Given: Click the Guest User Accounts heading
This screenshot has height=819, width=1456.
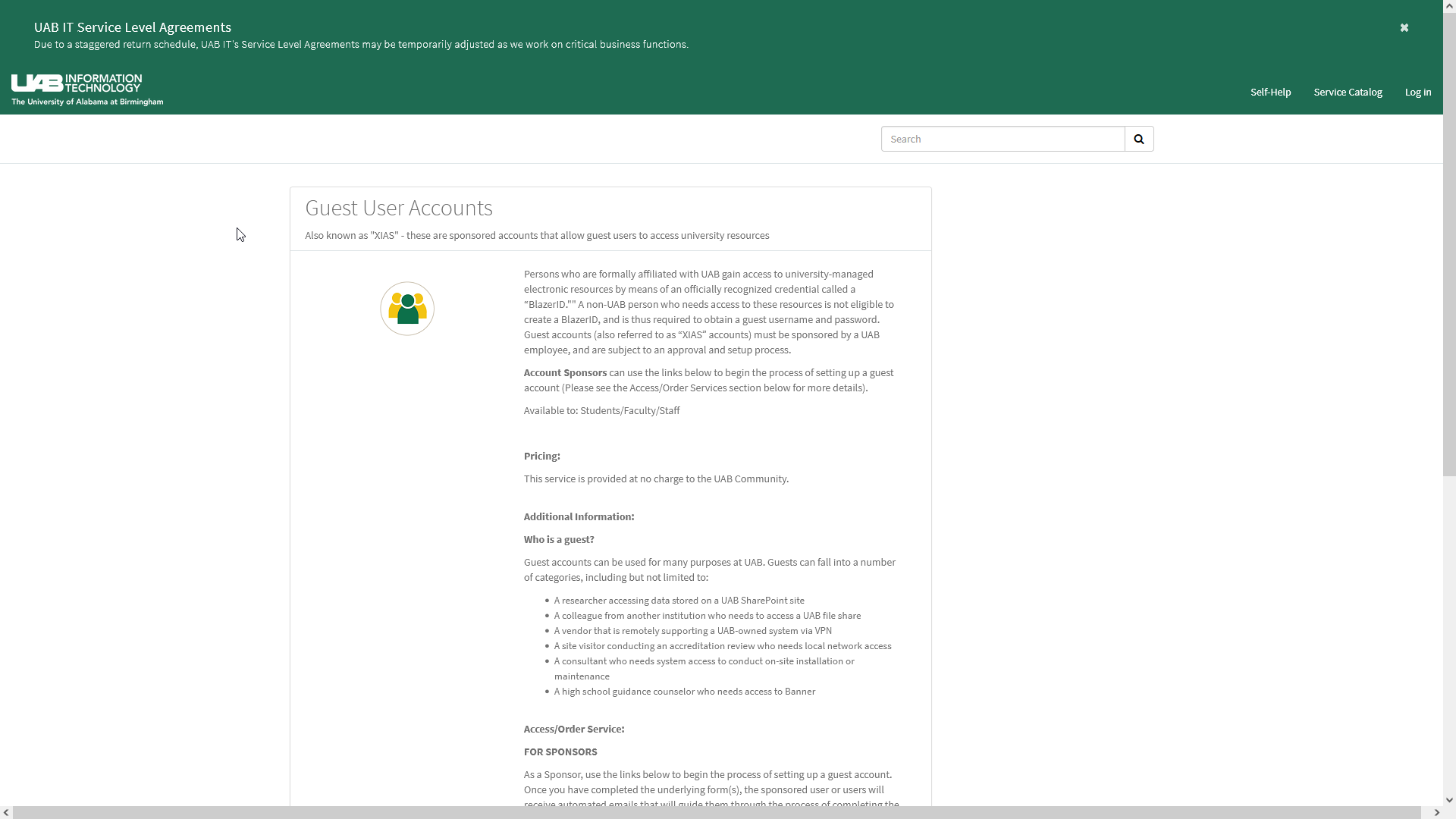Looking at the screenshot, I should pos(399,208).
